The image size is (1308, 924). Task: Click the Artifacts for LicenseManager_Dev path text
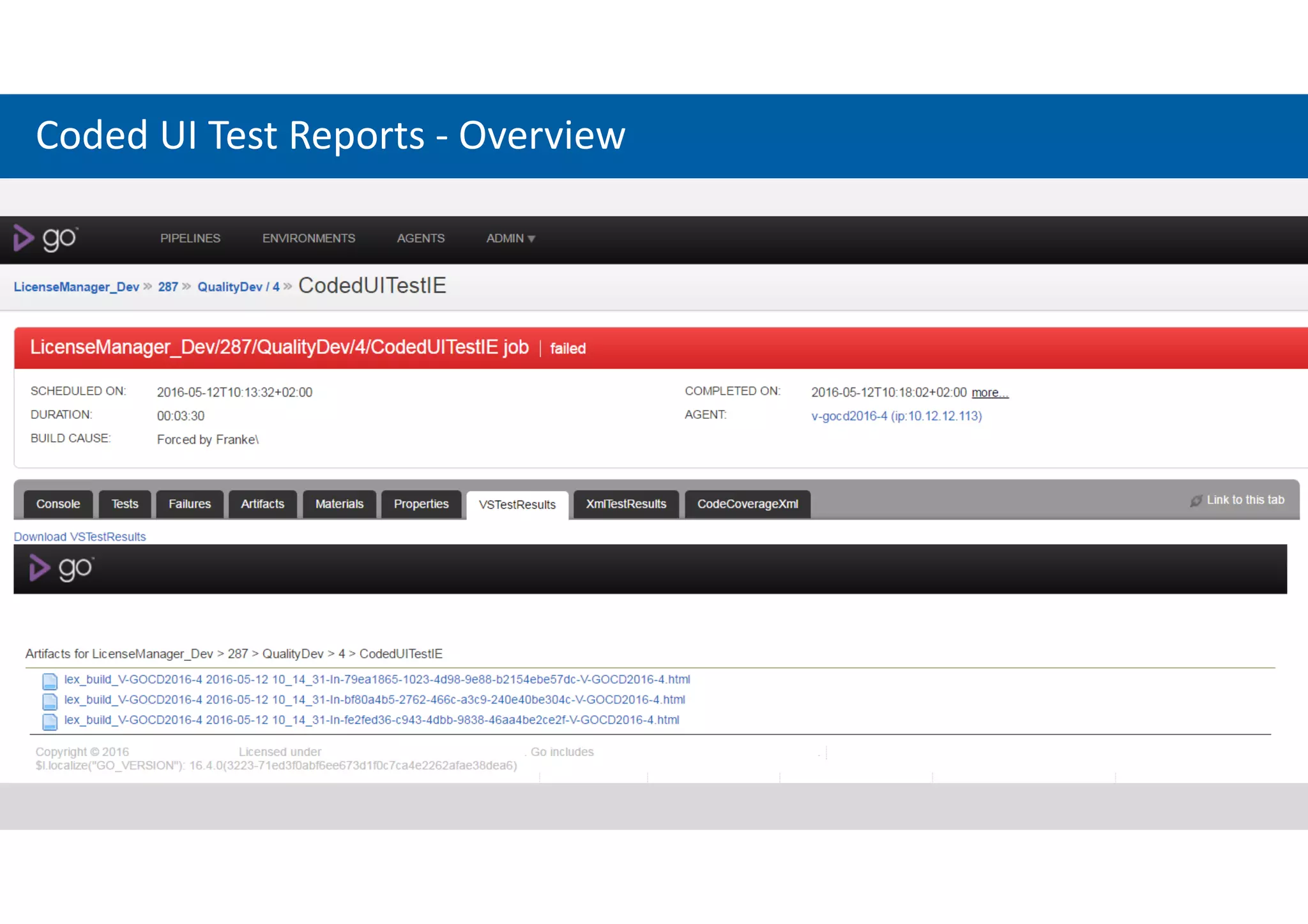tap(234, 654)
